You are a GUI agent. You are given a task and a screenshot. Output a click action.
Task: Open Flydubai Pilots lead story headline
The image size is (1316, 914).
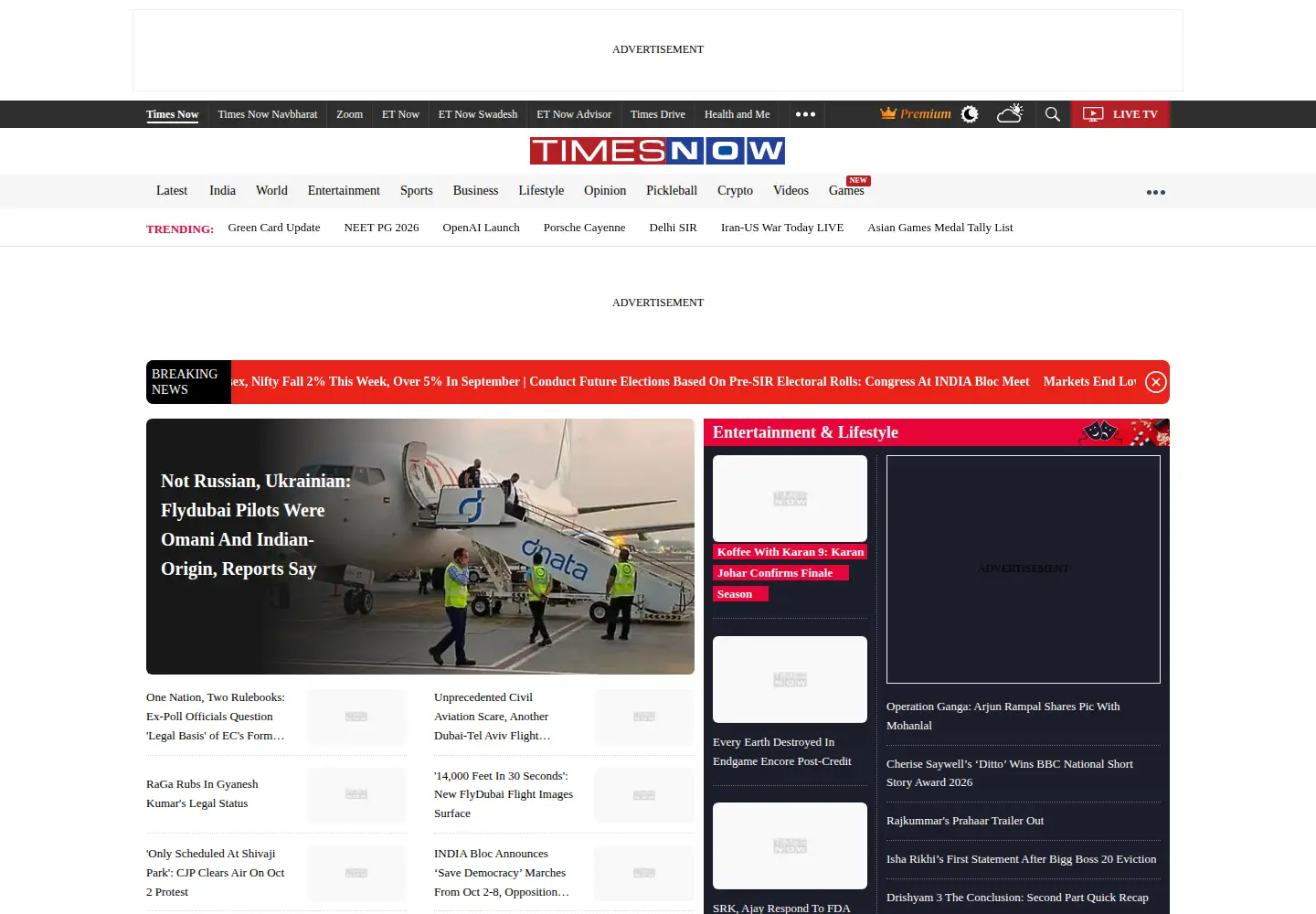(256, 525)
